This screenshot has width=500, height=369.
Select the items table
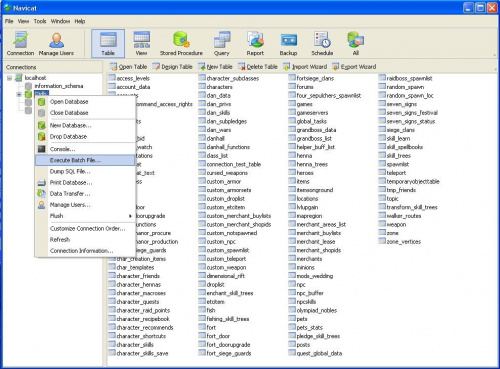click(299, 181)
